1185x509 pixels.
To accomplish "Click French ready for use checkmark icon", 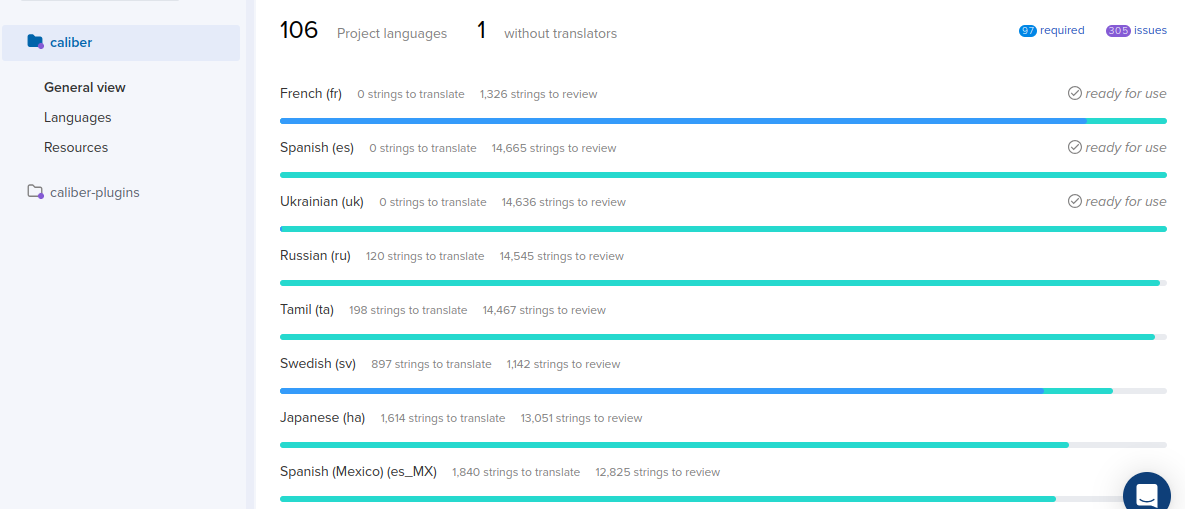I will (x=1075, y=93).
